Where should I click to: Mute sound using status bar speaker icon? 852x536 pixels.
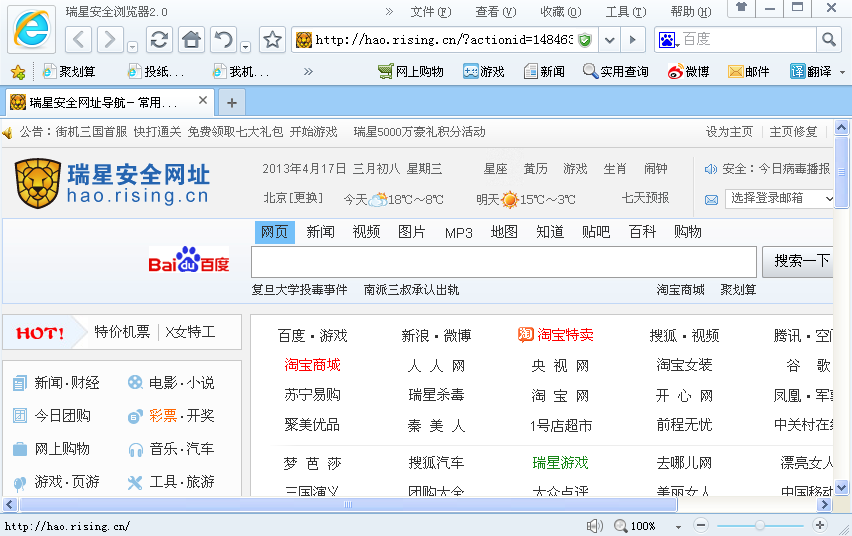point(595,526)
